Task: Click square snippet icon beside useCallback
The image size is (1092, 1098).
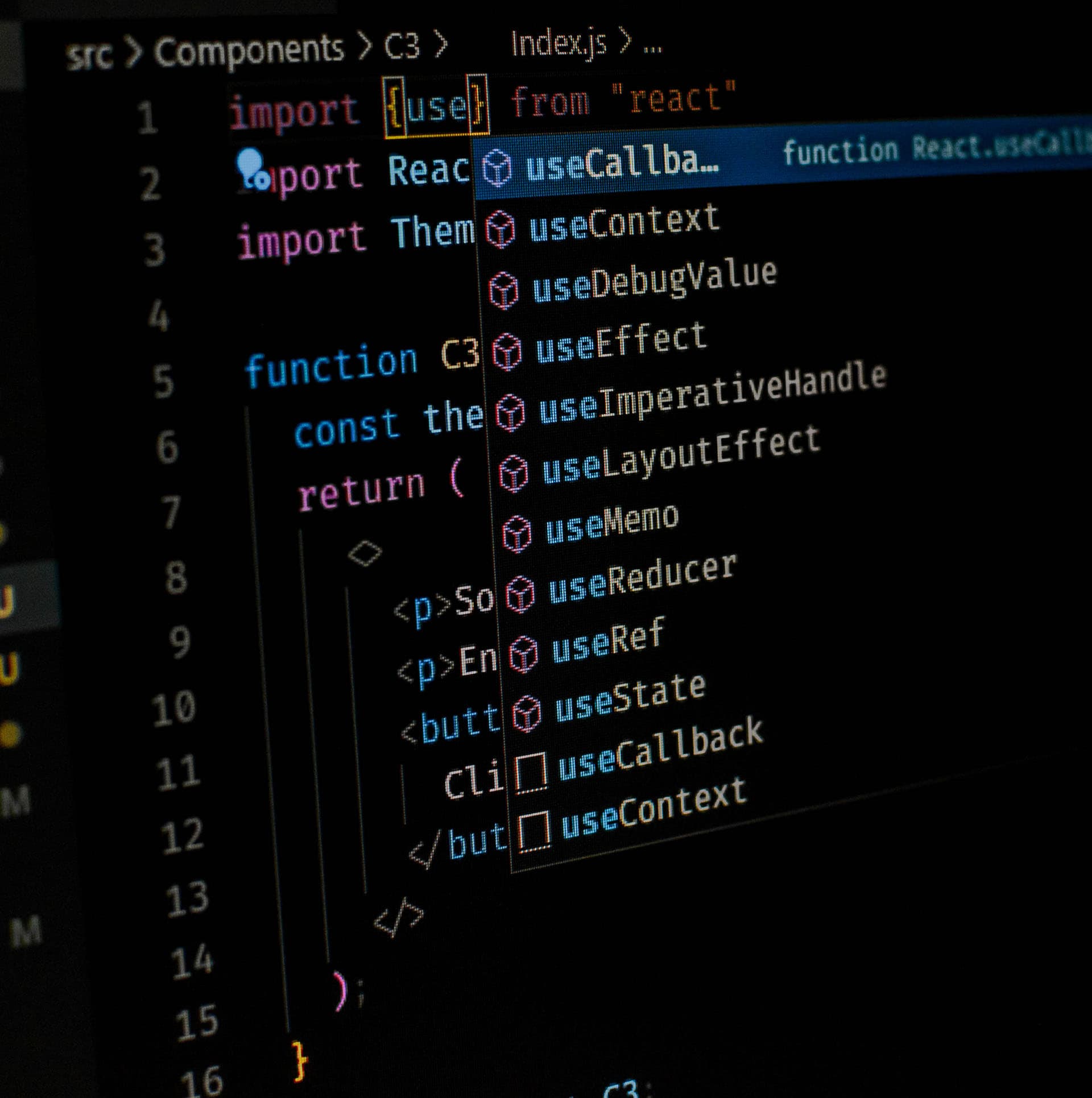Action: [531, 773]
